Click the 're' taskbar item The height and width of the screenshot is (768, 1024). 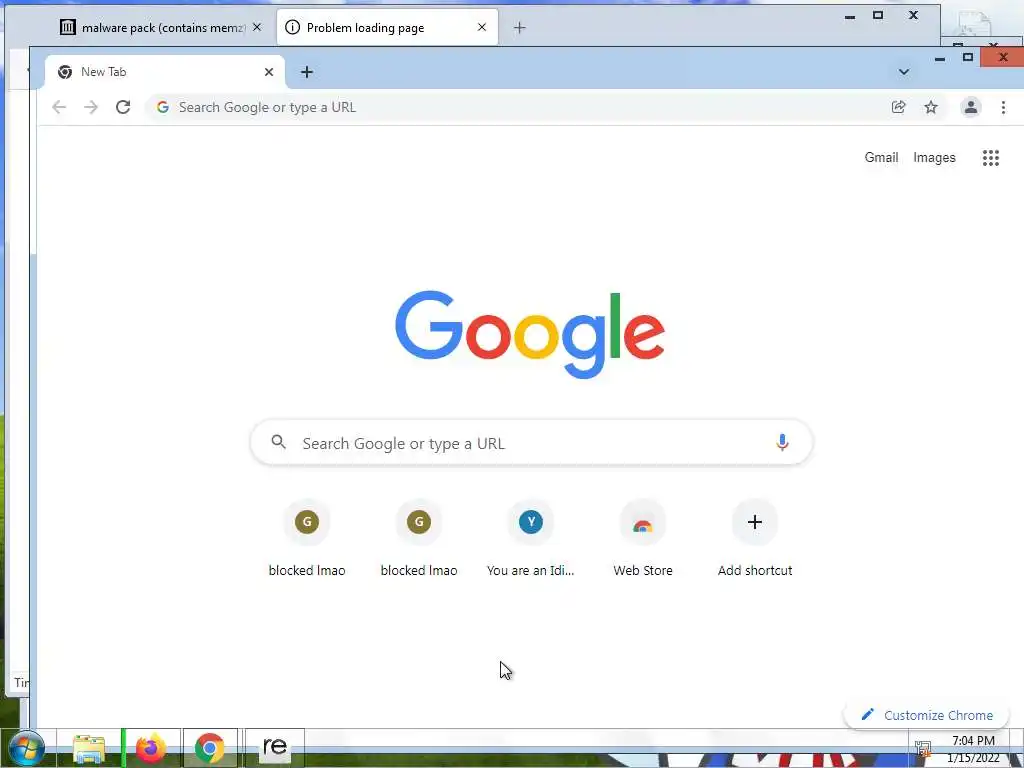pos(275,746)
